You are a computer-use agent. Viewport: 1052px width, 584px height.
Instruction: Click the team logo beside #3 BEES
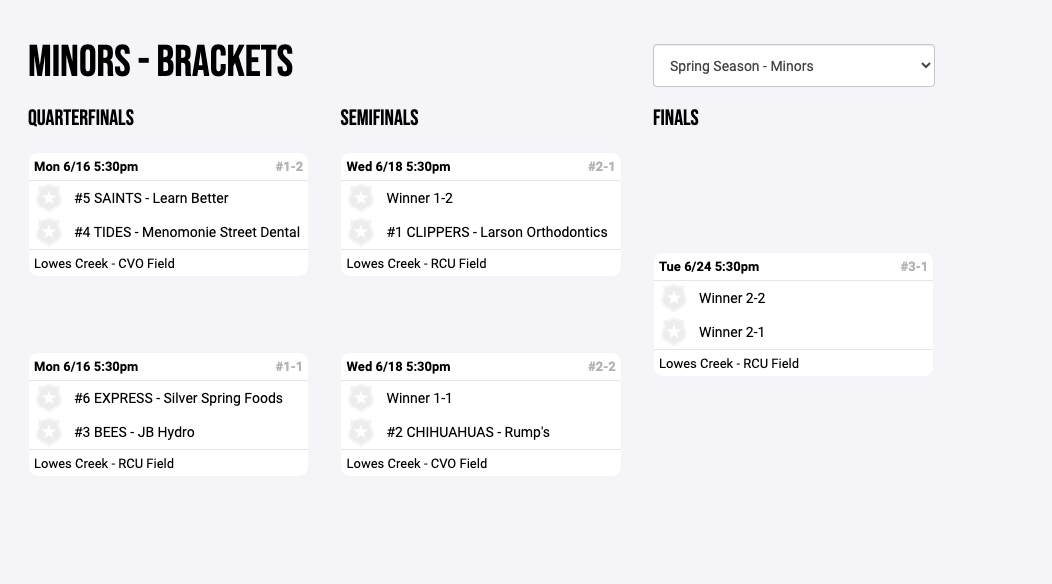click(49, 432)
